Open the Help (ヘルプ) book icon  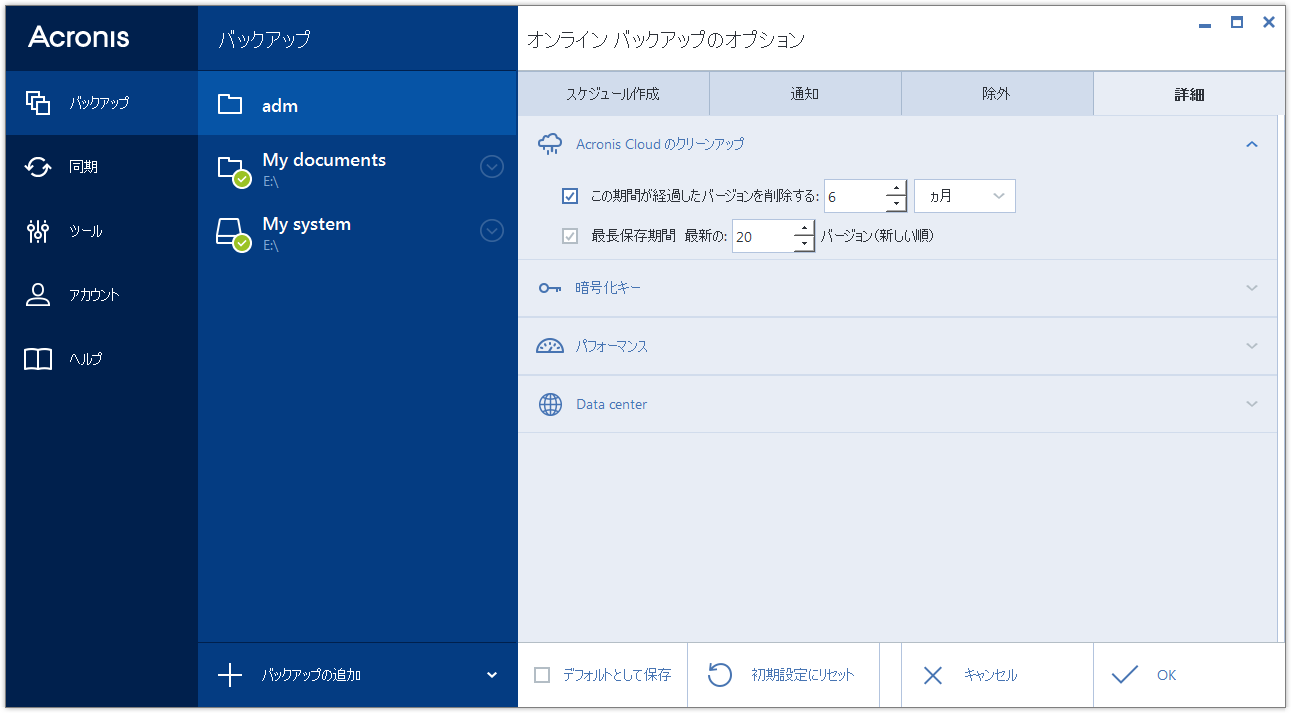(x=38, y=359)
